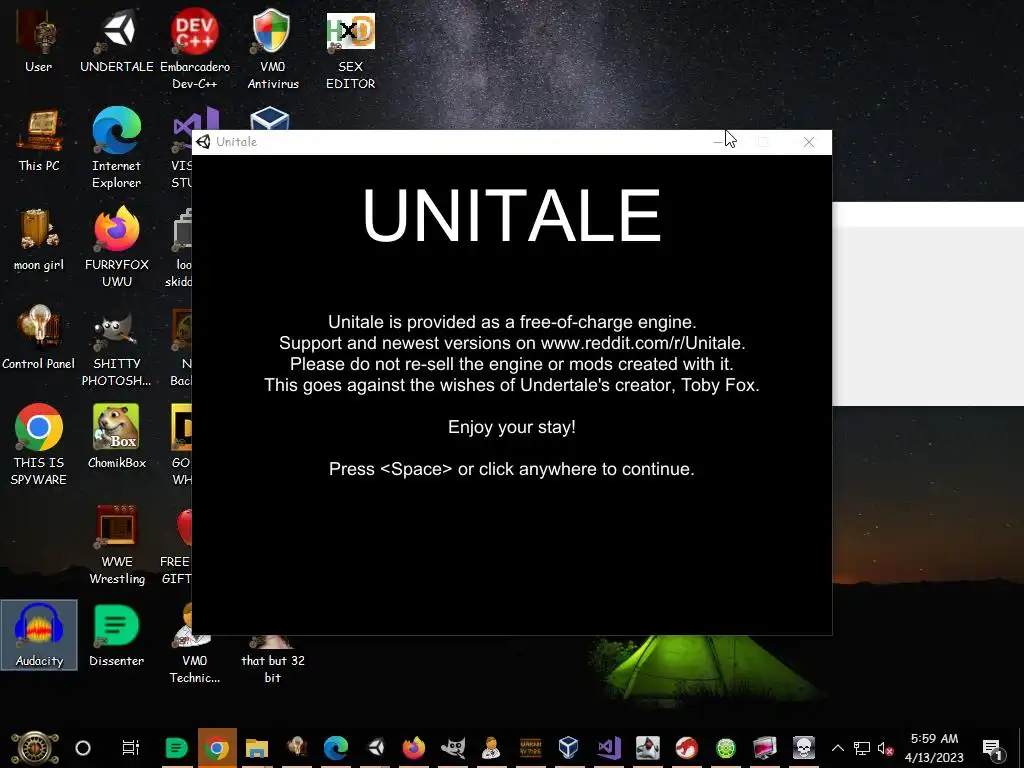Click the 'Enjoy your stay!' line
Screen dimensions: 1024x768
point(511,427)
